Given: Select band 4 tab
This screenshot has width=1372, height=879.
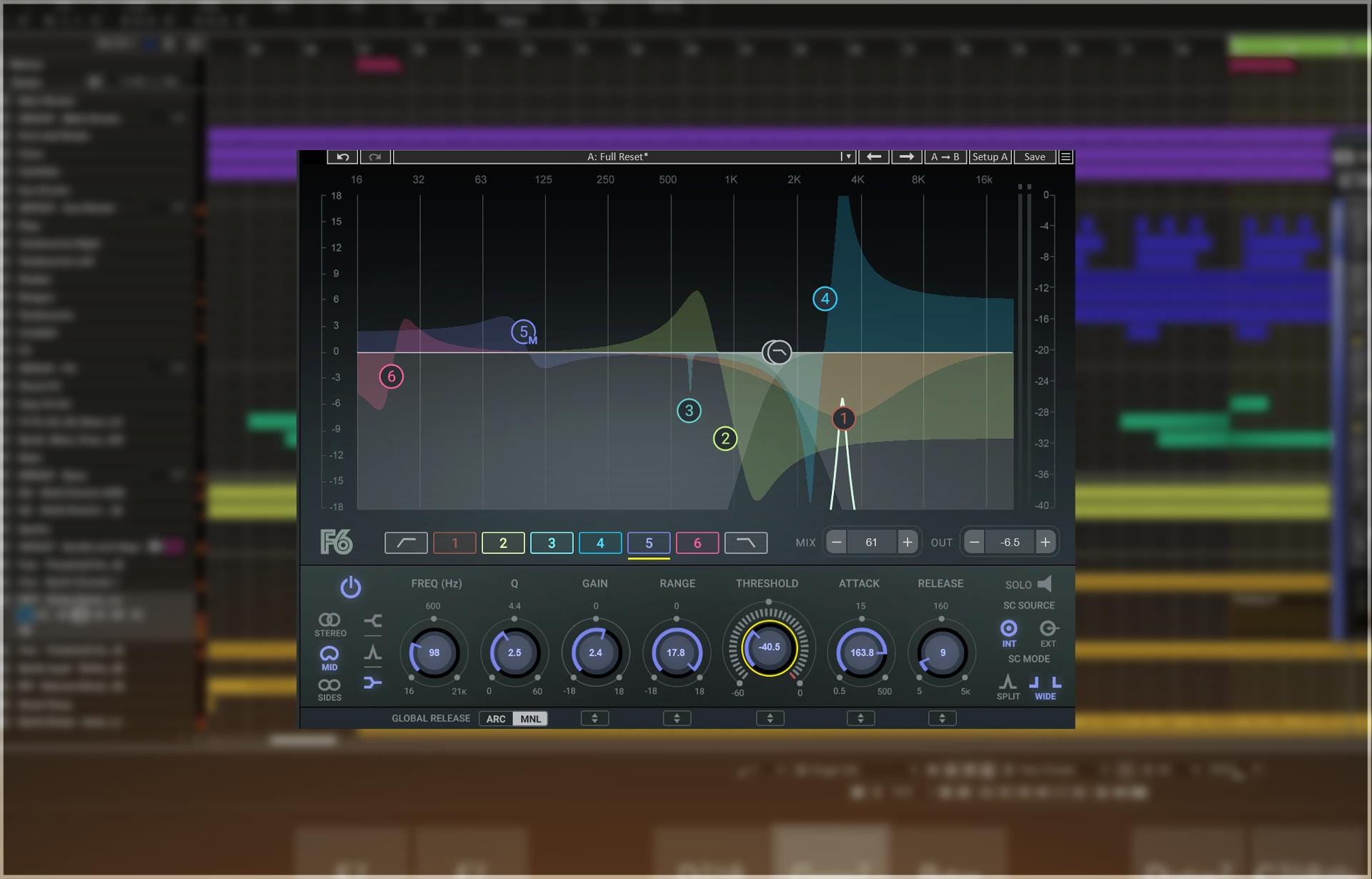Looking at the screenshot, I should click(x=600, y=543).
